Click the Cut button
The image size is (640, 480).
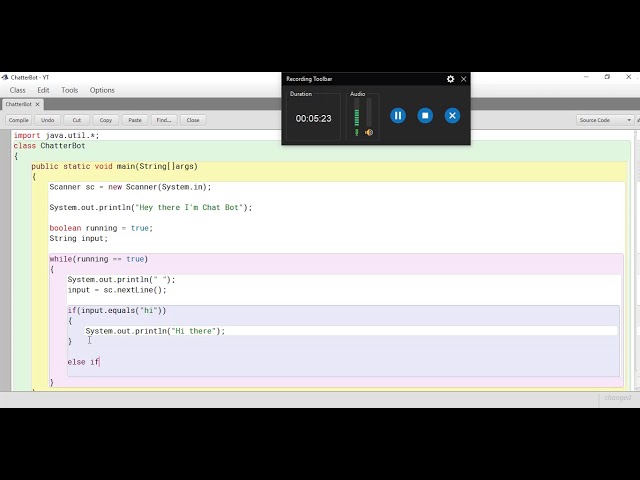[77, 120]
